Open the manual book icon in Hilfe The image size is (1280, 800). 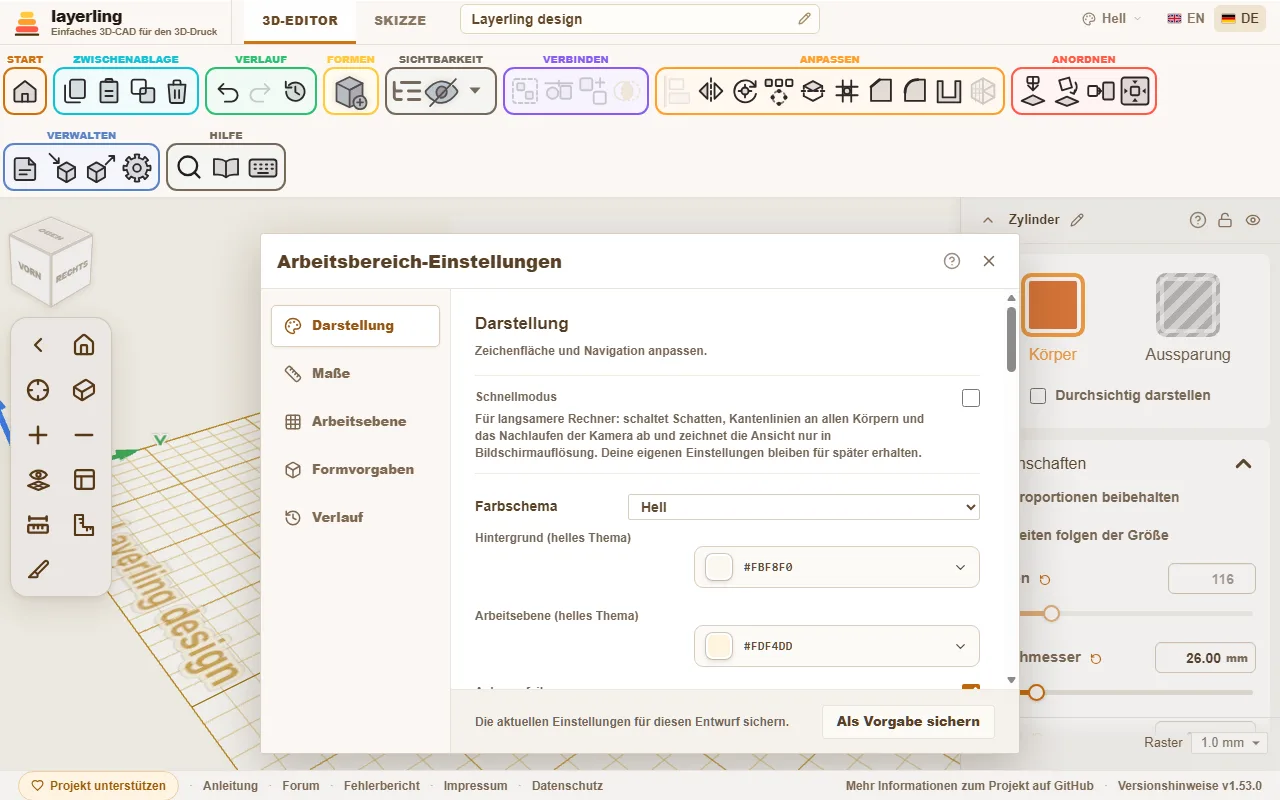226,168
